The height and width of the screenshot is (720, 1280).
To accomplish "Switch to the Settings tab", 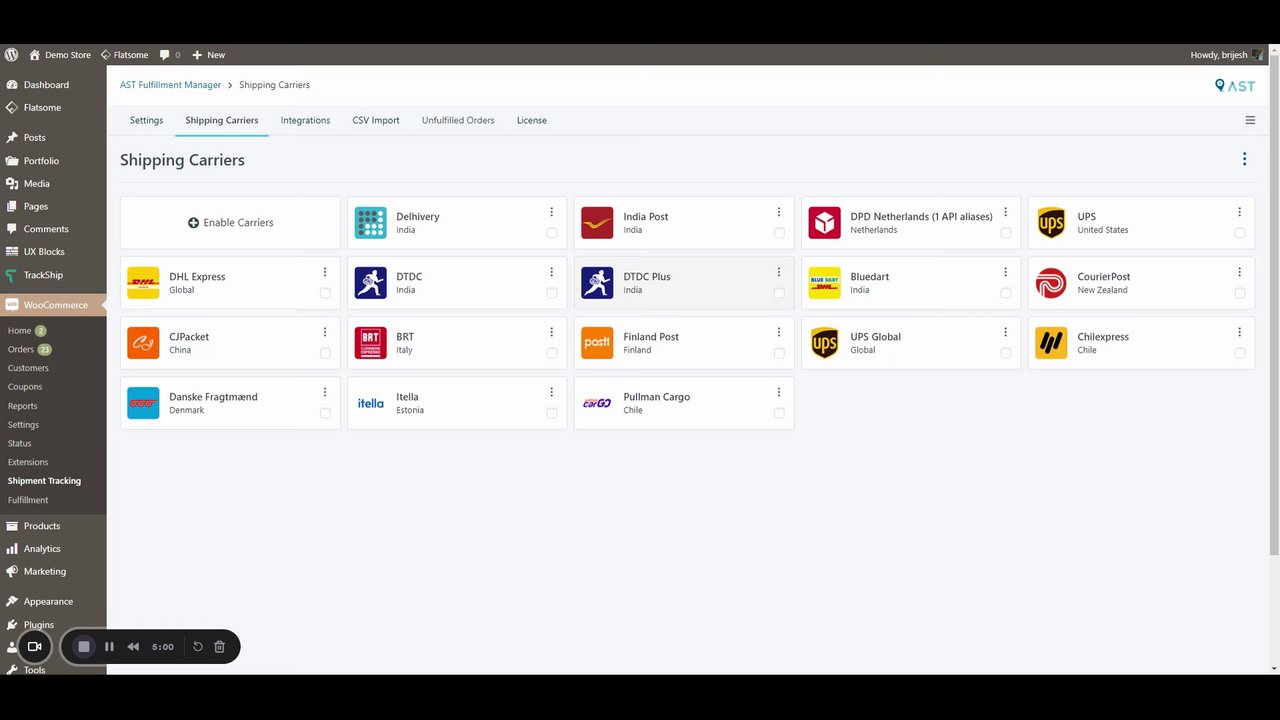I will (146, 120).
